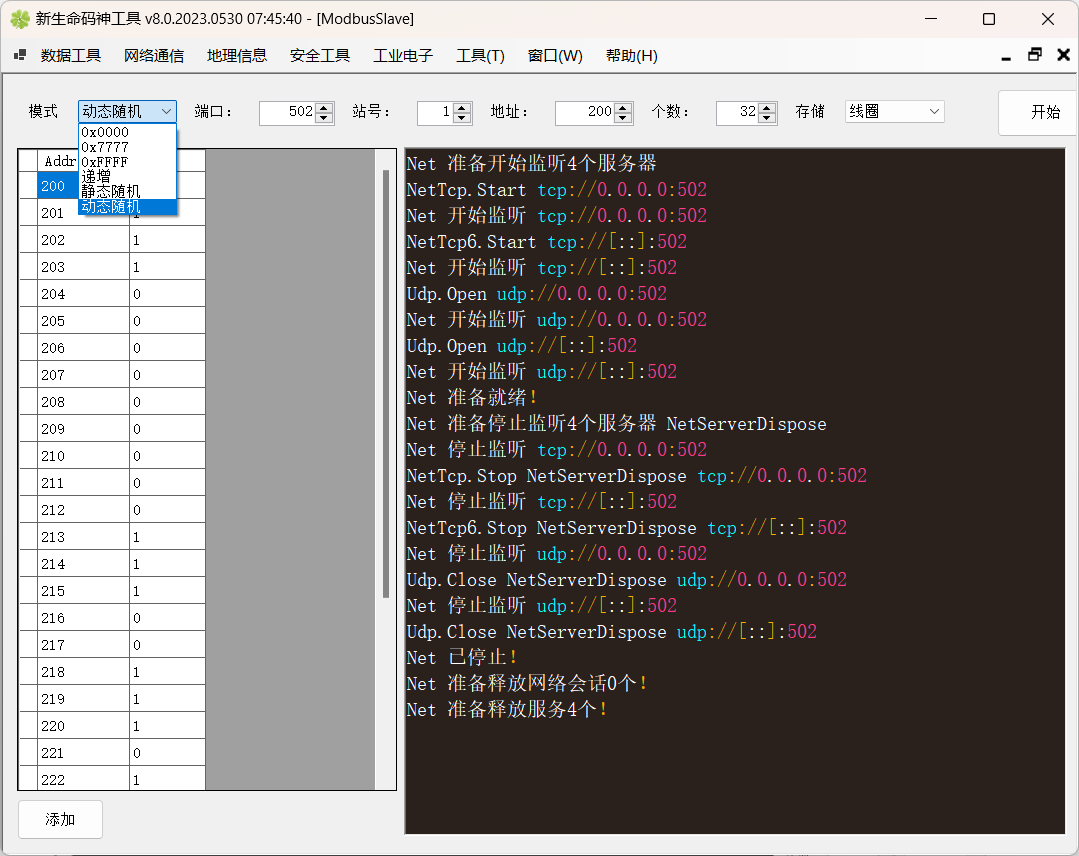Expand the 存储 storage dropdown showing 线圈
The height and width of the screenshot is (856, 1079).
coord(895,111)
